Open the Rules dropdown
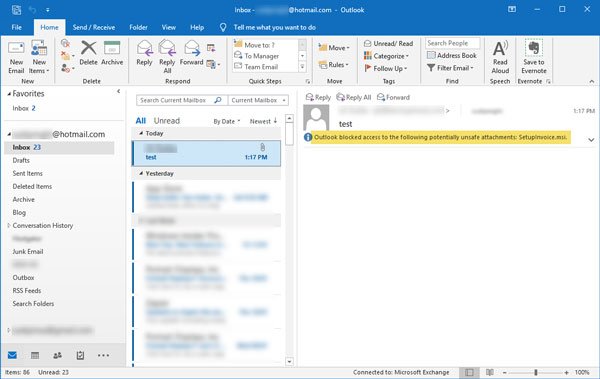 (333, 65)
